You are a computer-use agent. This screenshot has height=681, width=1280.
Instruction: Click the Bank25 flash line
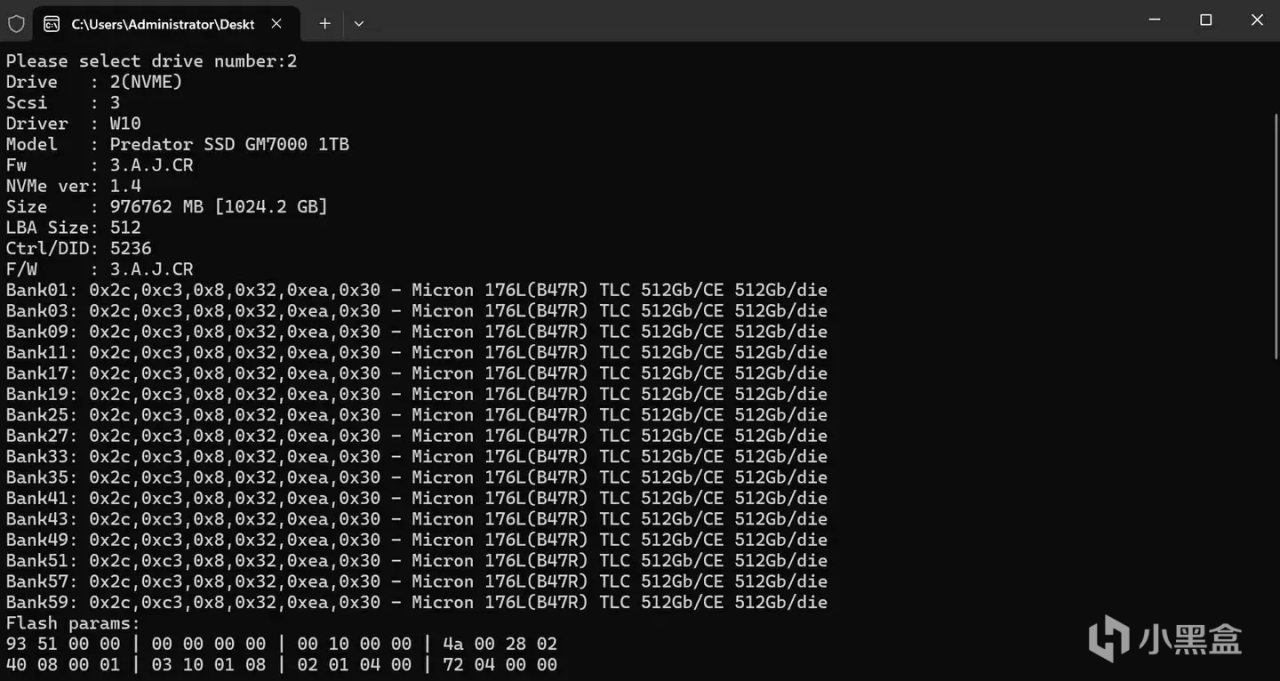pyautogui.click(x=416, y=415)
